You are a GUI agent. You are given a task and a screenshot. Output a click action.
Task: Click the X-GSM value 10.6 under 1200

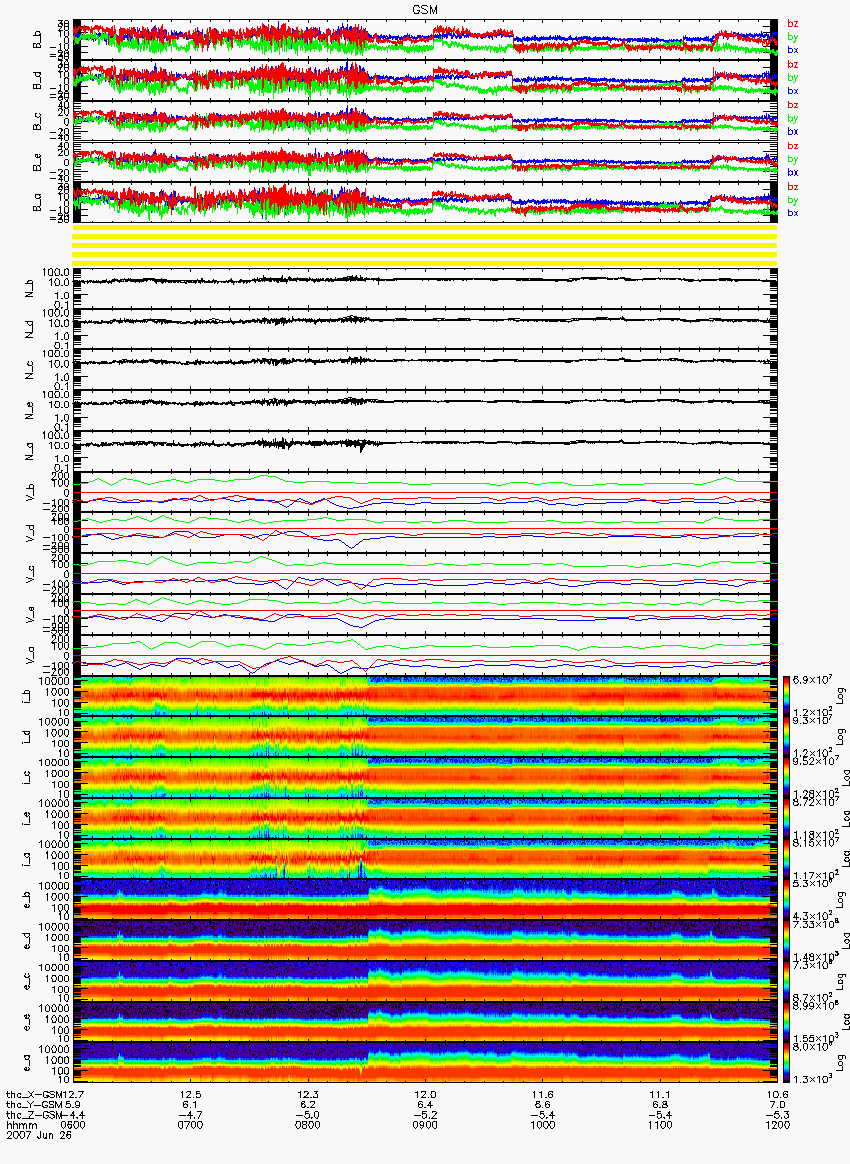(778, 1094)
